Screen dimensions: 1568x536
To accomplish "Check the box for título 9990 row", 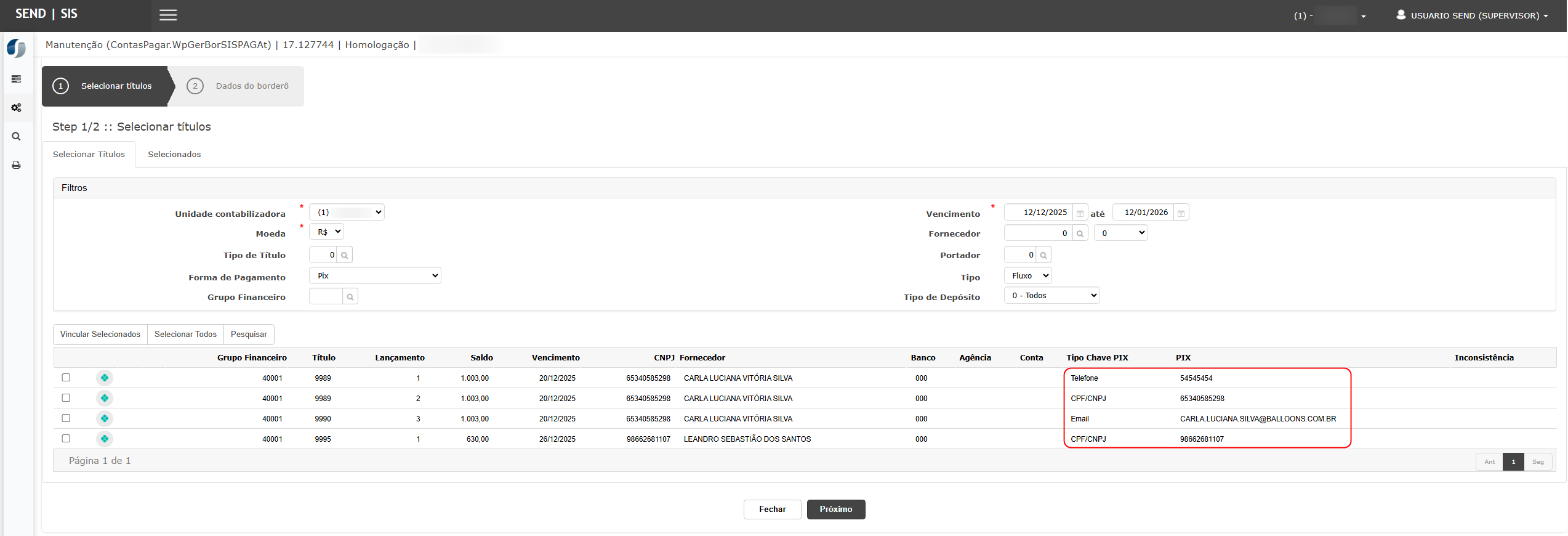I will pos(66,418).
